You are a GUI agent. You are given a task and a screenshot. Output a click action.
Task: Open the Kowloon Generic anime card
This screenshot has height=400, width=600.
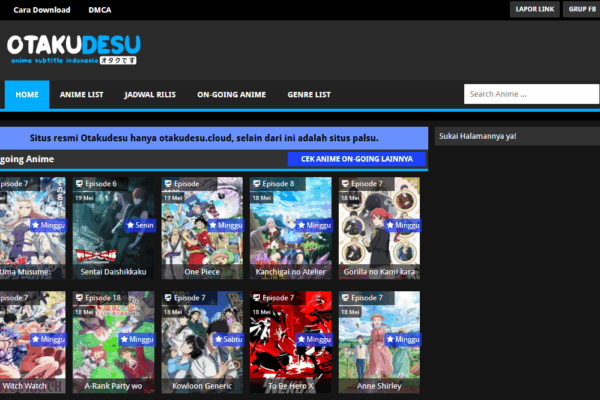(x=202, y=342)
